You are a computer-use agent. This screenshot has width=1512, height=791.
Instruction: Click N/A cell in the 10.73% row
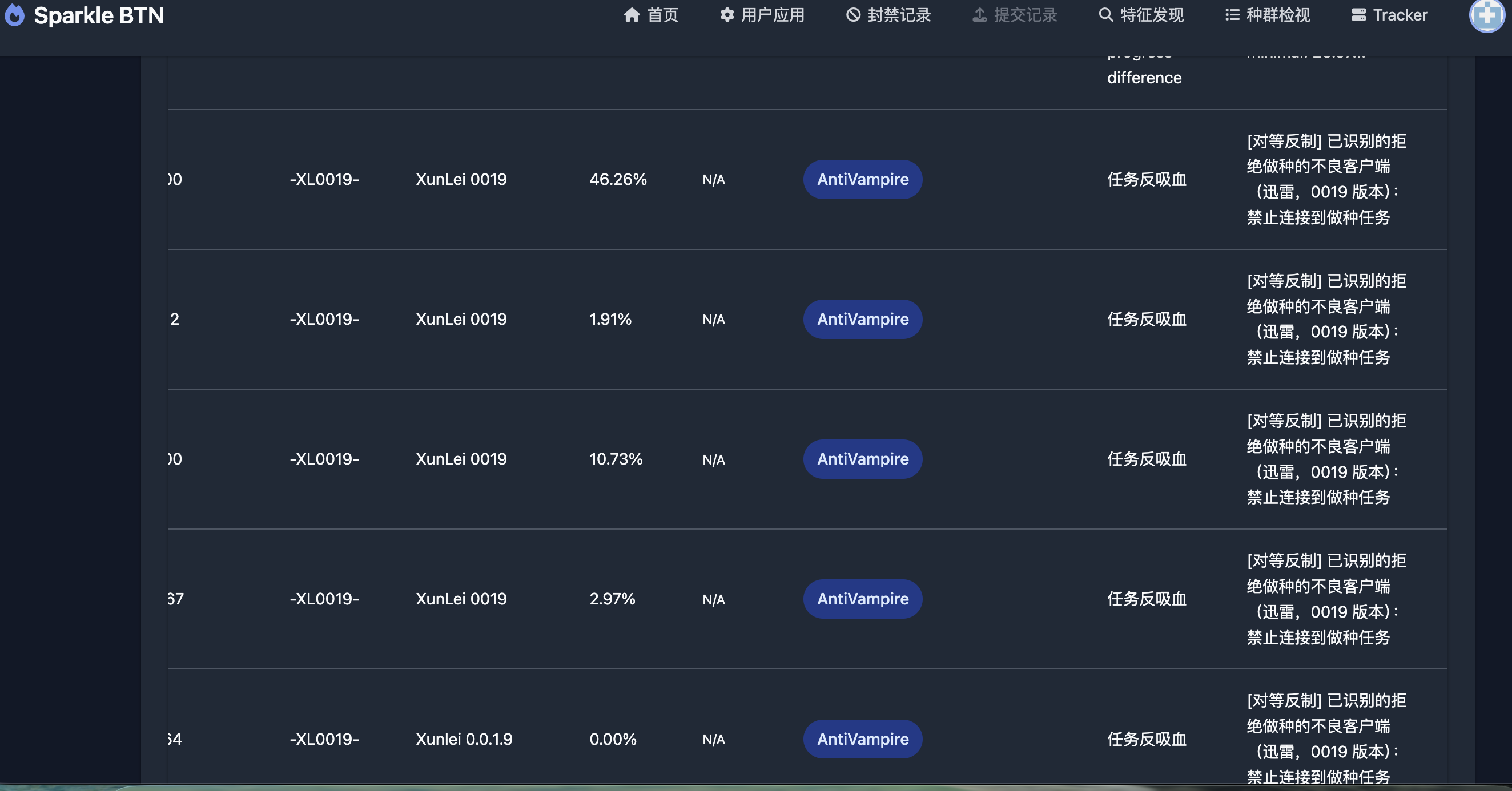point(714,459)
